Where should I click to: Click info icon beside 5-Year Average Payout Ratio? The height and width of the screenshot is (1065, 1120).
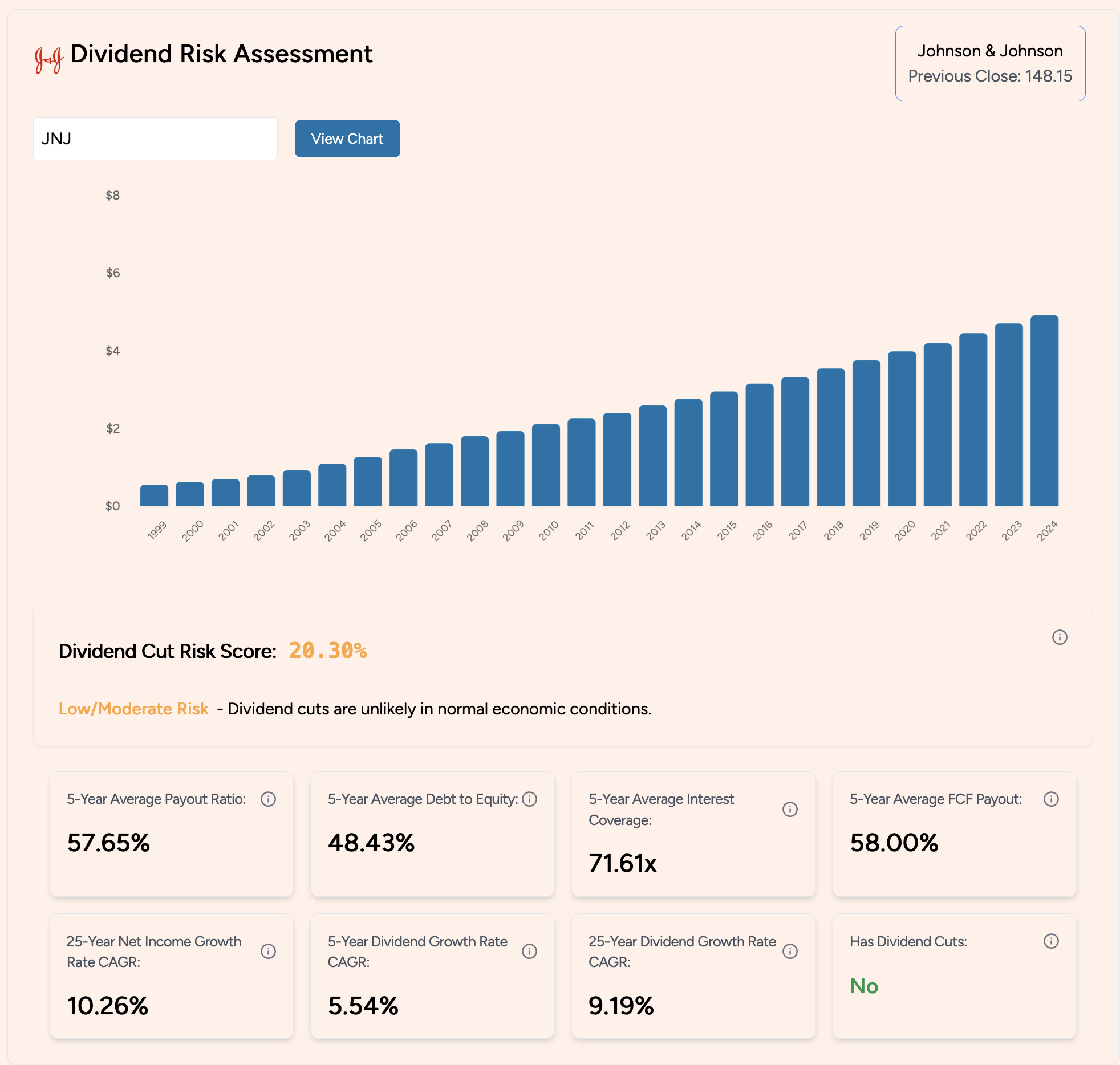click(268, 799)
